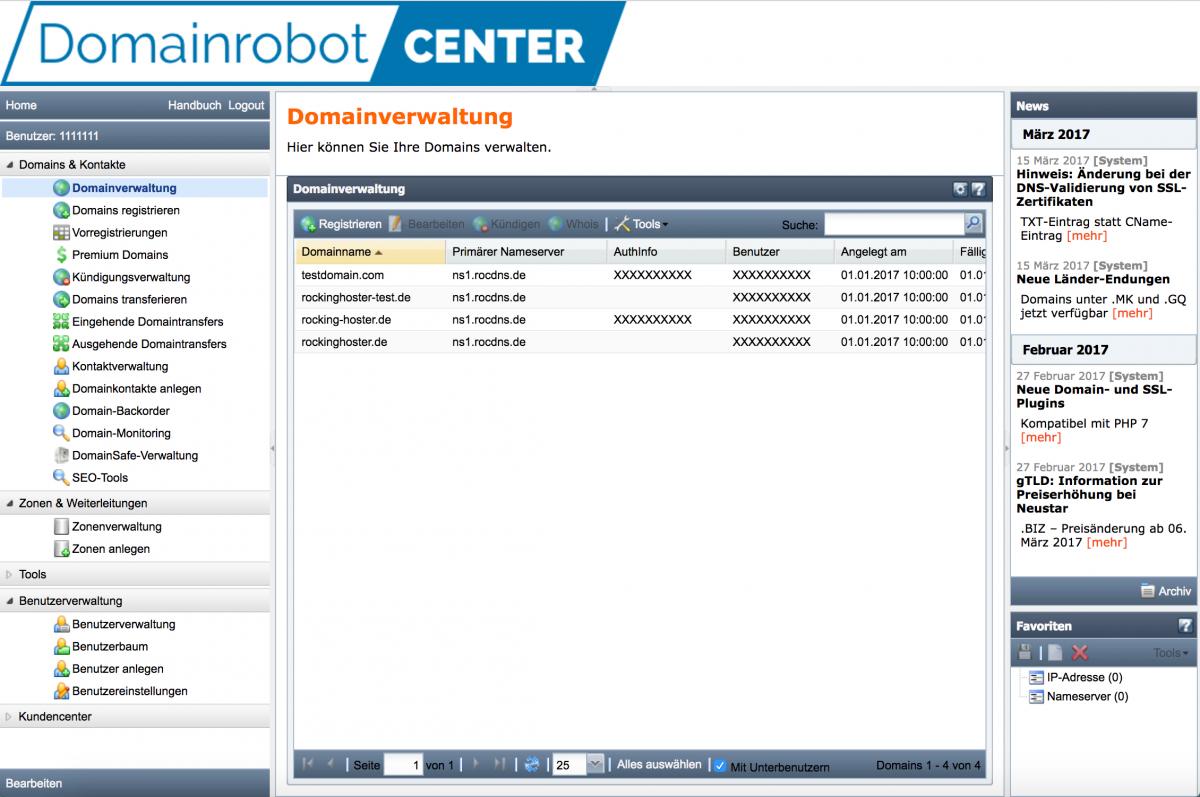Collapse the left sidebar with the splitter arrow
Image resolution: width=1200 pixels, height=797 pixels.
pos(272,449)
